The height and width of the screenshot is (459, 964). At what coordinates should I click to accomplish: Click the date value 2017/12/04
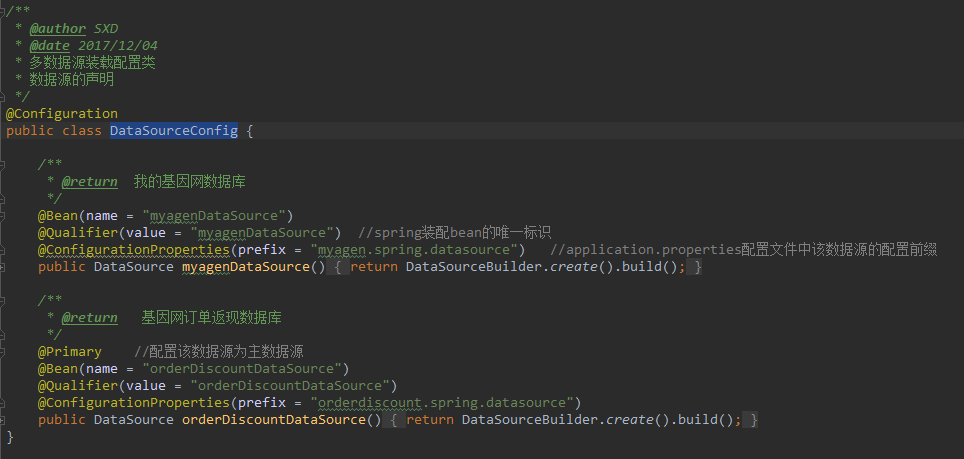pyautogui.click(x=118, y=45)
